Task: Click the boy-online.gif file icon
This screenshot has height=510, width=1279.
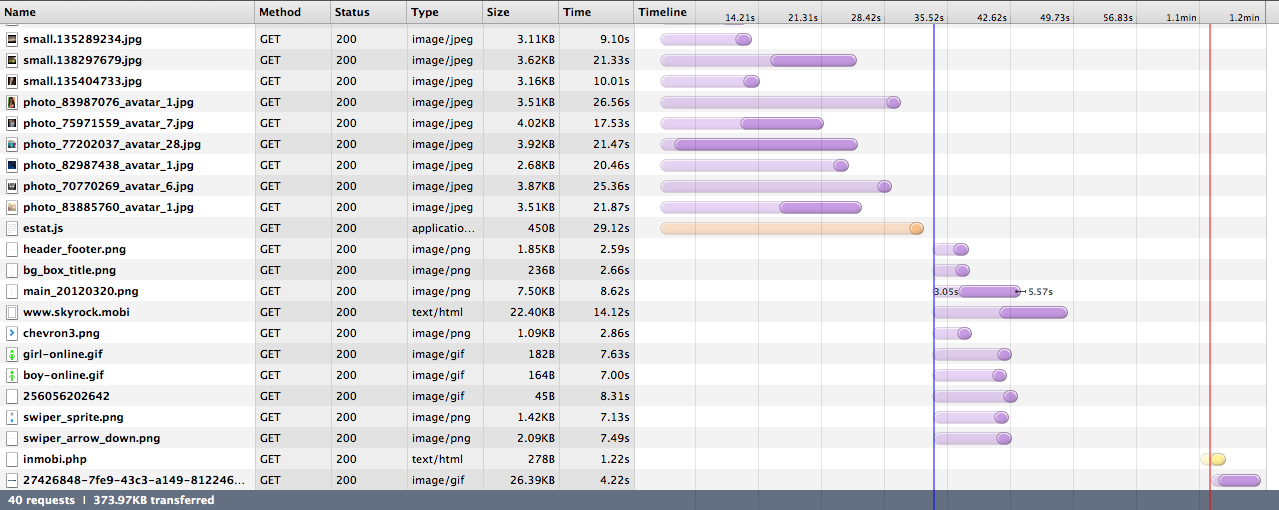Action: [12, 375]
